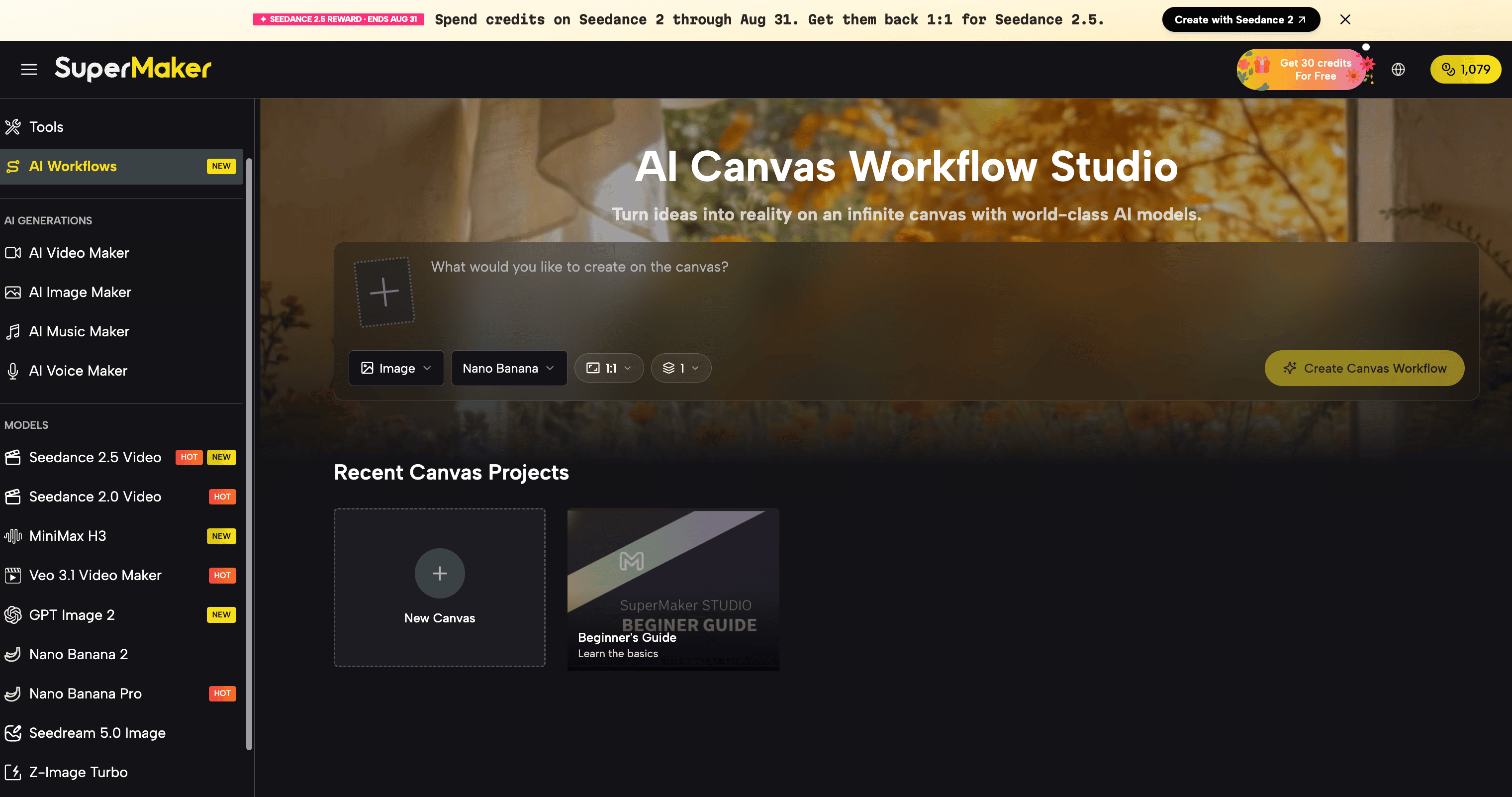Open the language globe icon
This screenshot has width=1512, height=797.
pyautogui.click(x=1398, y=69)
